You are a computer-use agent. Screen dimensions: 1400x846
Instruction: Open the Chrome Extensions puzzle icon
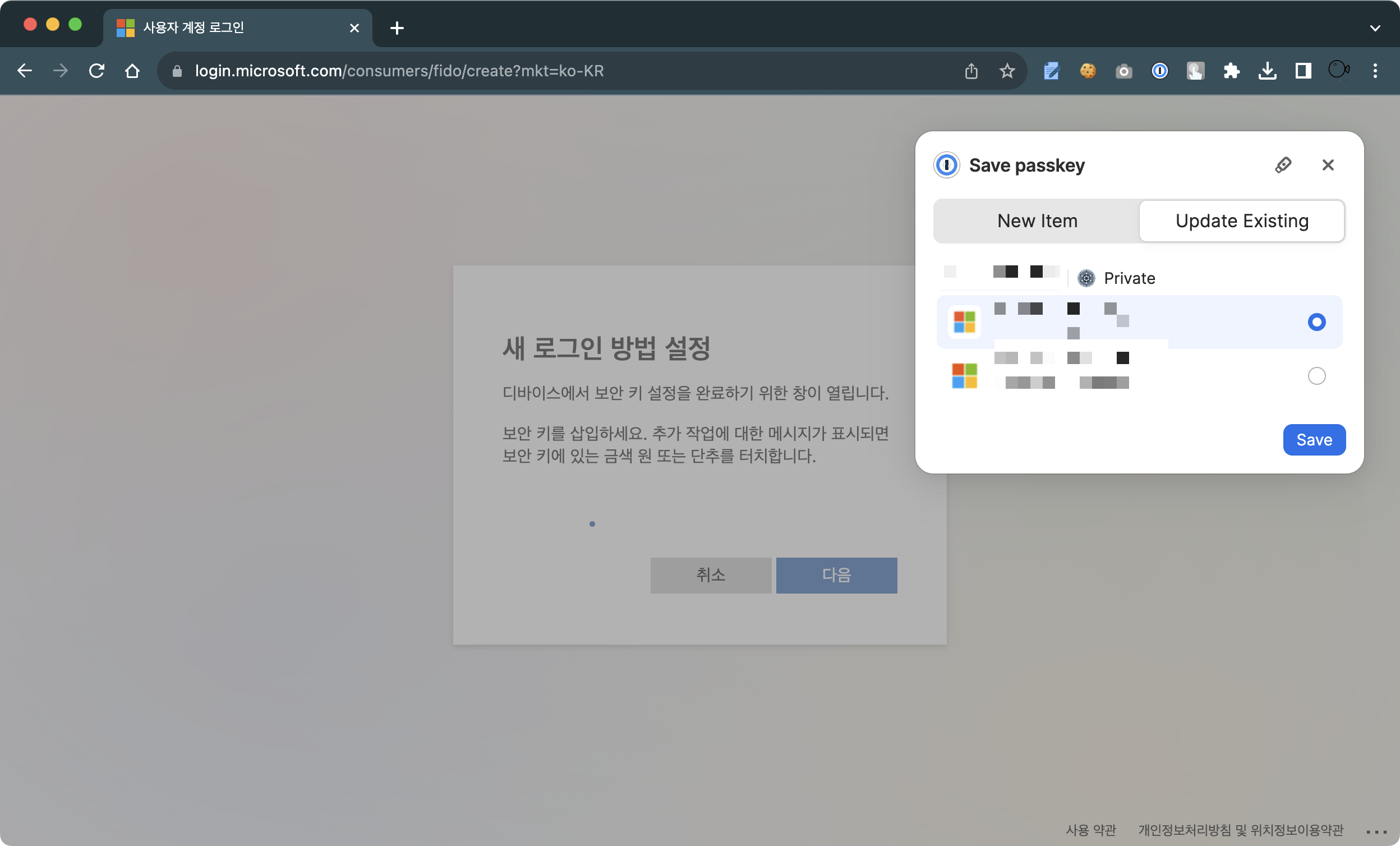pos(1231,71)
